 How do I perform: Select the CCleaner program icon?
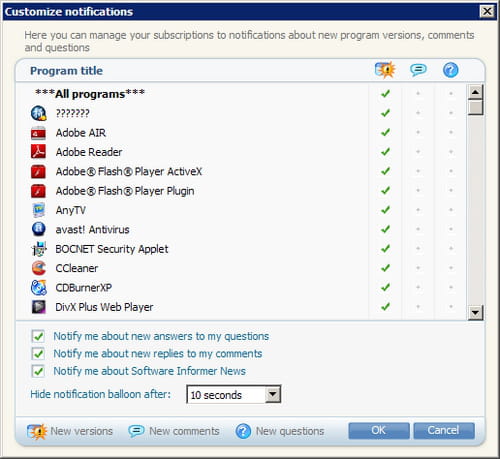pos(39,268)
